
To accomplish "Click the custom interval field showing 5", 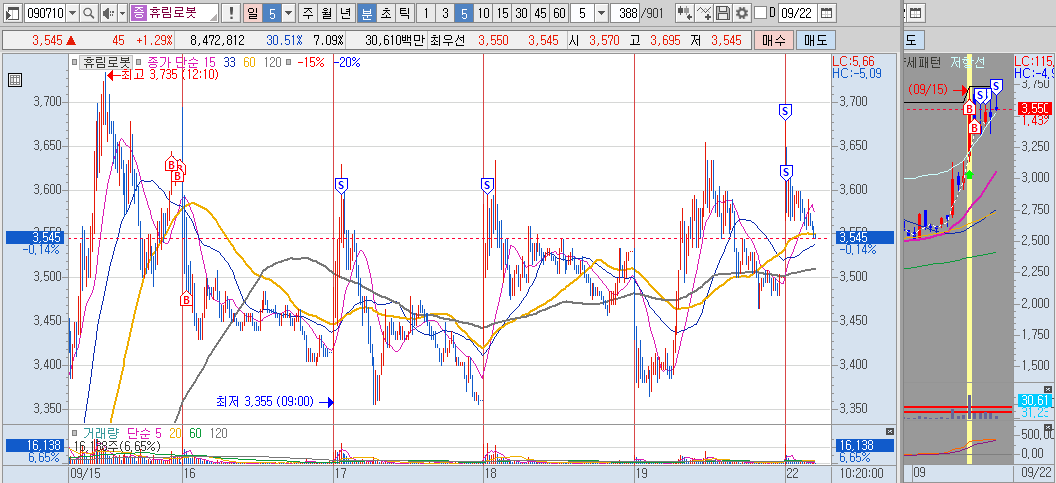I will click(583, 13).
